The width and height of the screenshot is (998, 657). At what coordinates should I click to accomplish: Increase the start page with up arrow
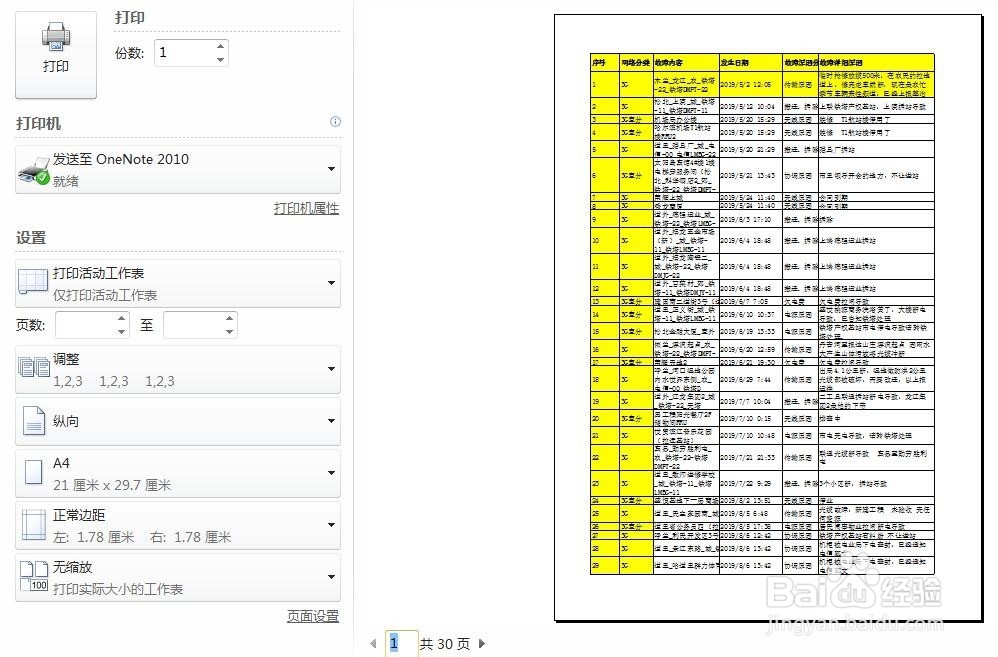pos(122,318)
